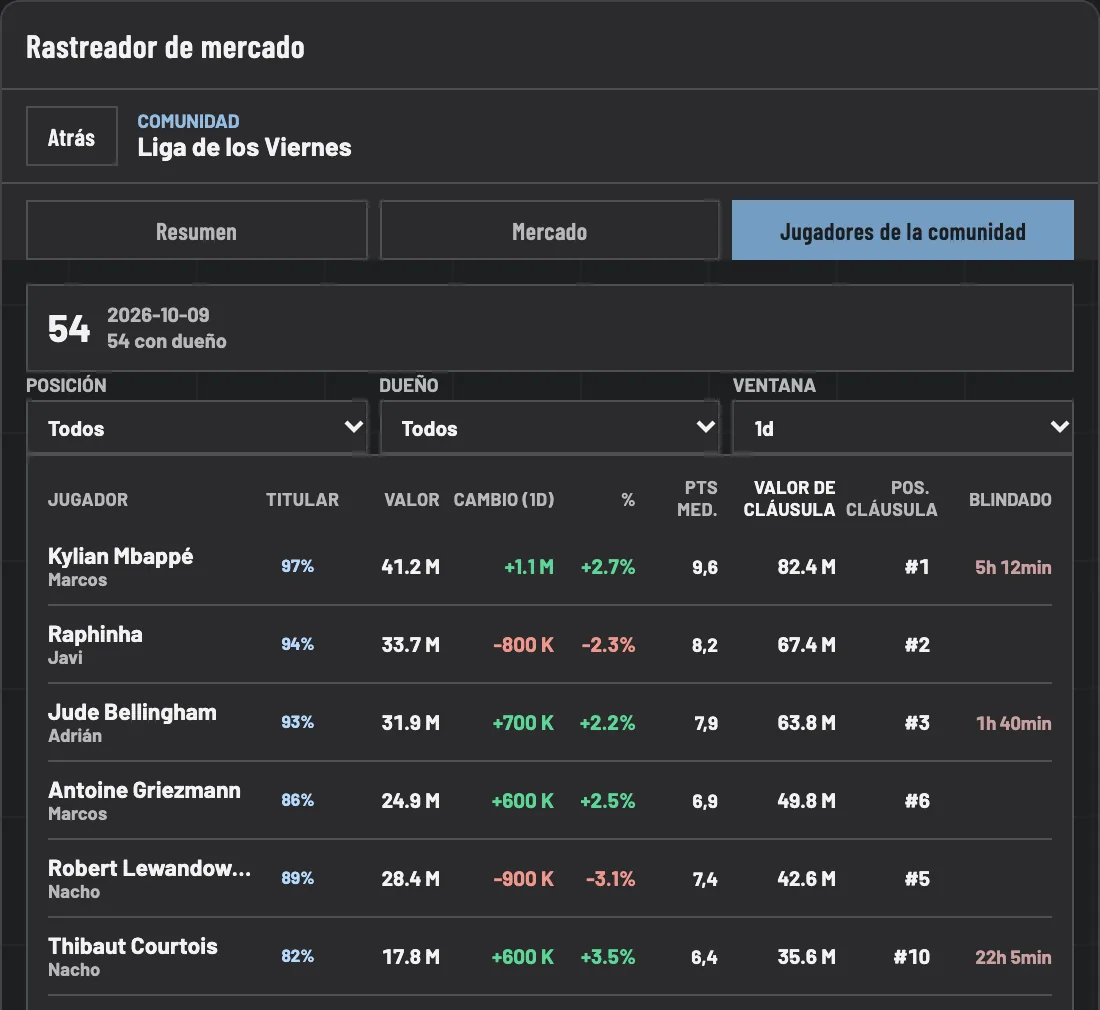
Task: Open the Mercado tab
Action: click(549, 231)
